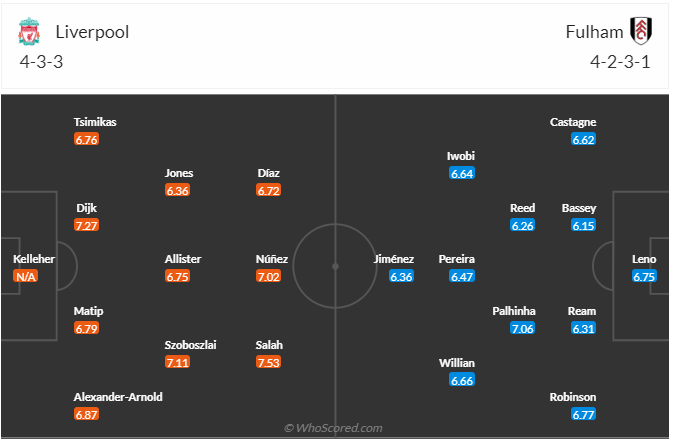Select Szoboszlai's 7.11 rating badge
Screen dimensions: 673x439
click(177, 362)
